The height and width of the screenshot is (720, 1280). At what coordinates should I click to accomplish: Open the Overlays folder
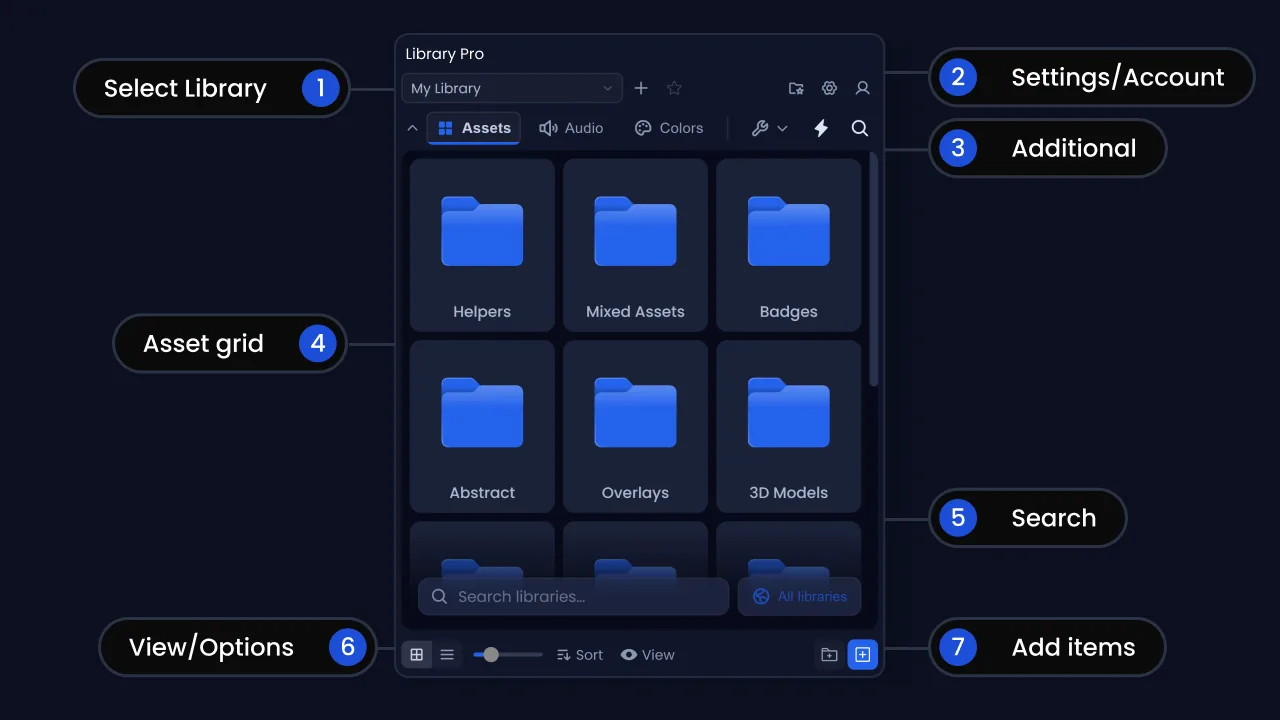tap(635, 426)
